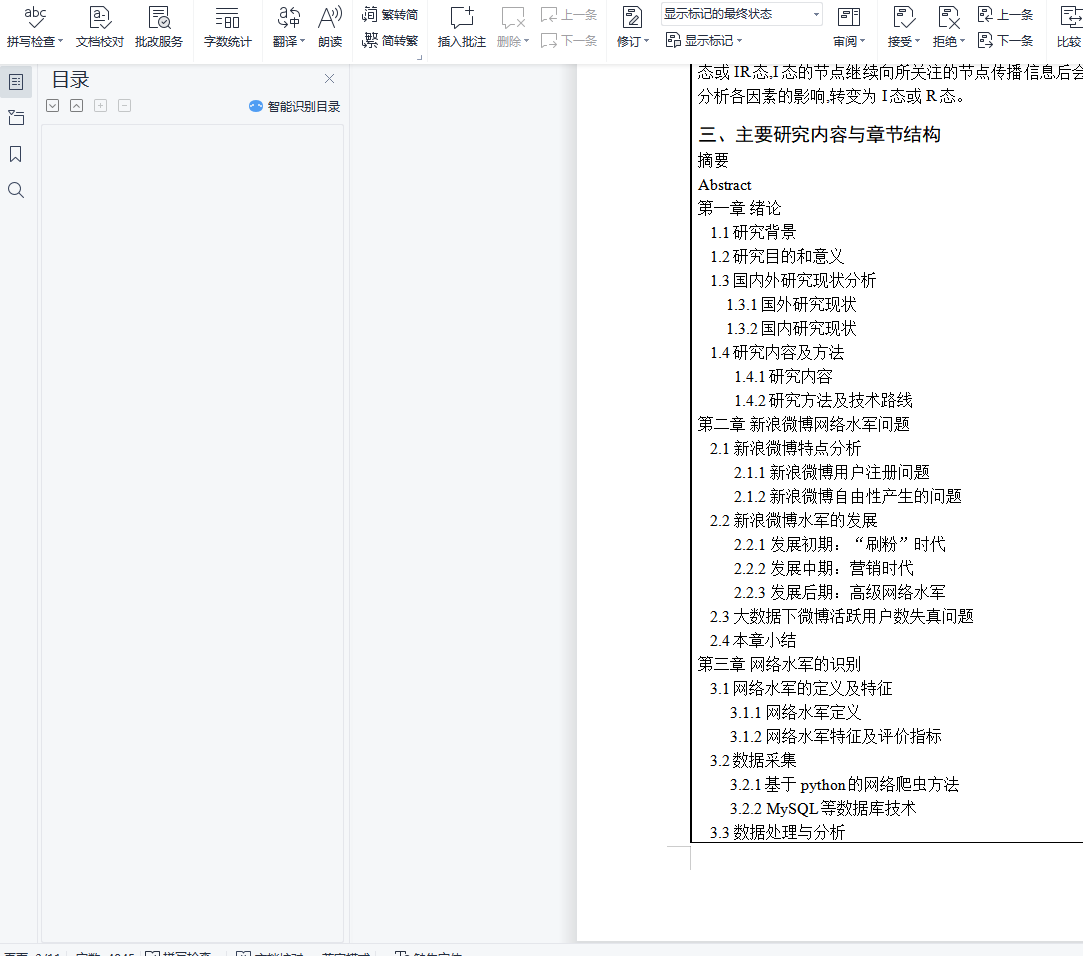Toggle 修订 track changes
The height and width of the screenshot is (956, 1083).
click(x=631, y=17)
